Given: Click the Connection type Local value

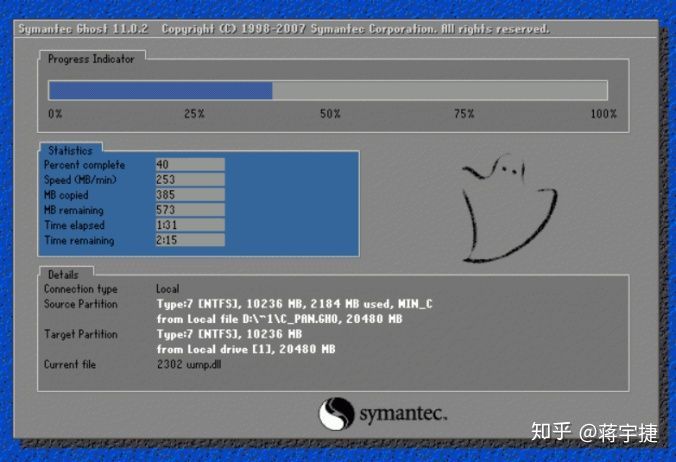Looking at the screenshot, I should click(168, 289).
